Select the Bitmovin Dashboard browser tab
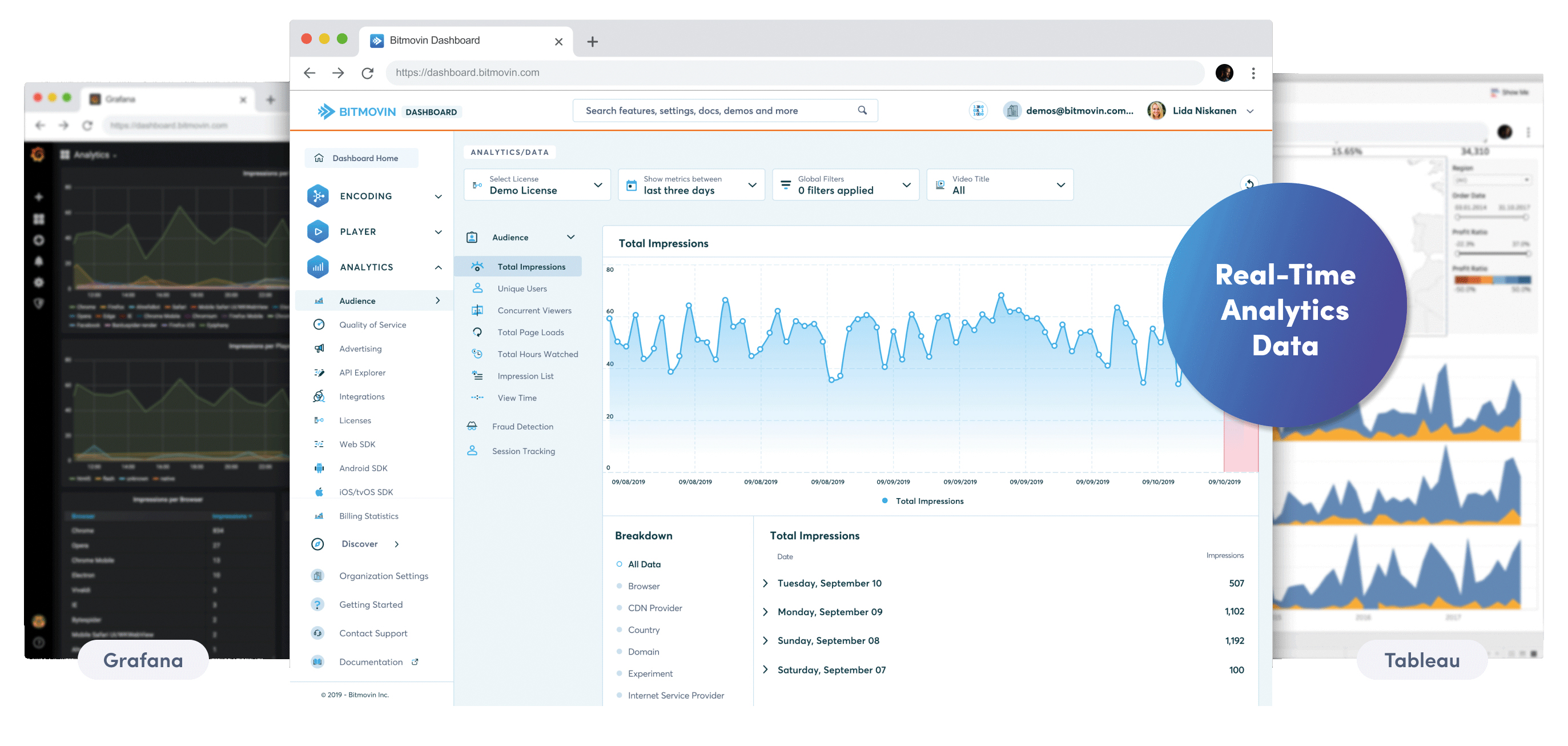This screenshot has height=746, width=1568. 465,41
